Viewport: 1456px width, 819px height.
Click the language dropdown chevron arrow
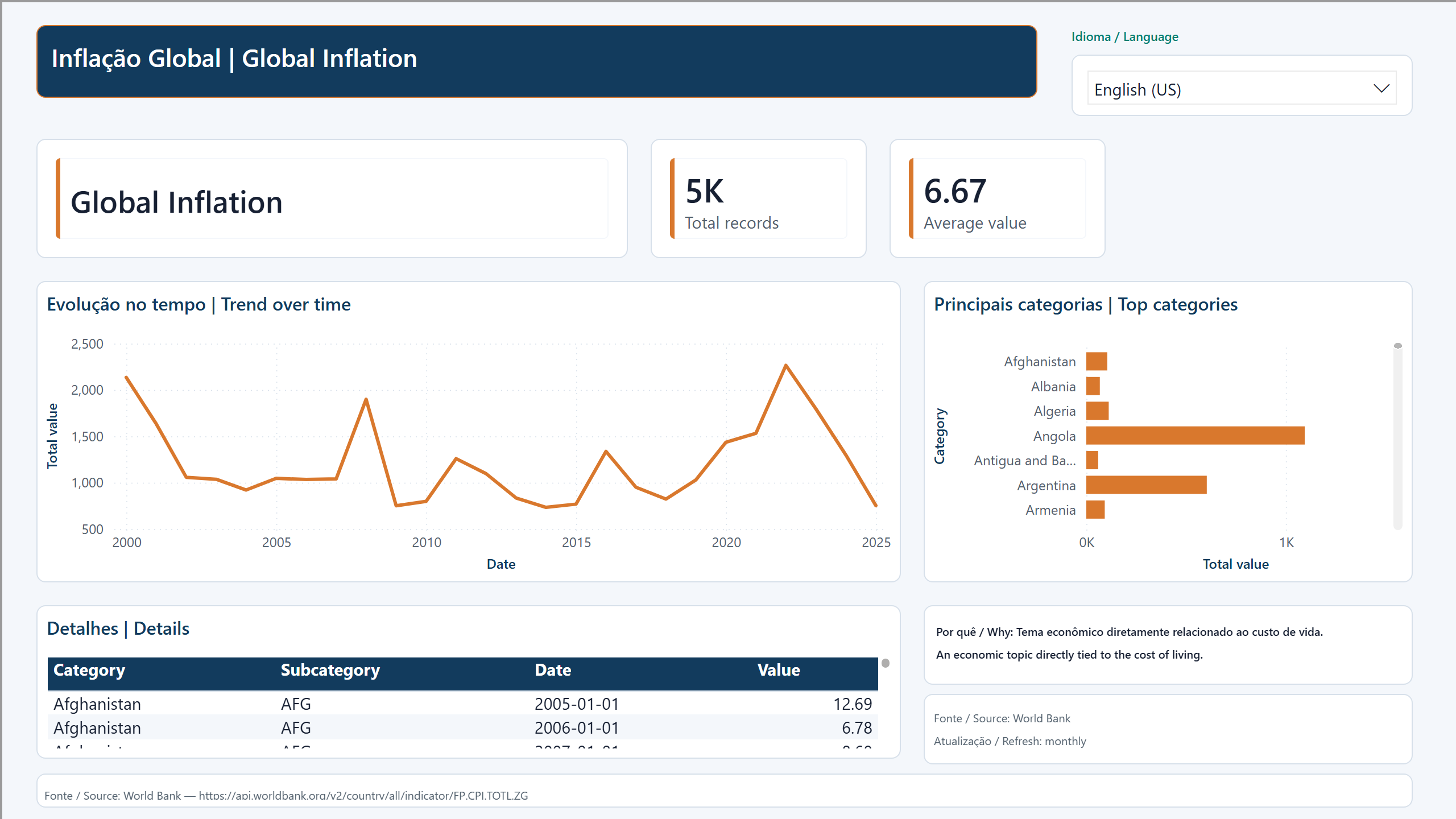[1381, 89]
